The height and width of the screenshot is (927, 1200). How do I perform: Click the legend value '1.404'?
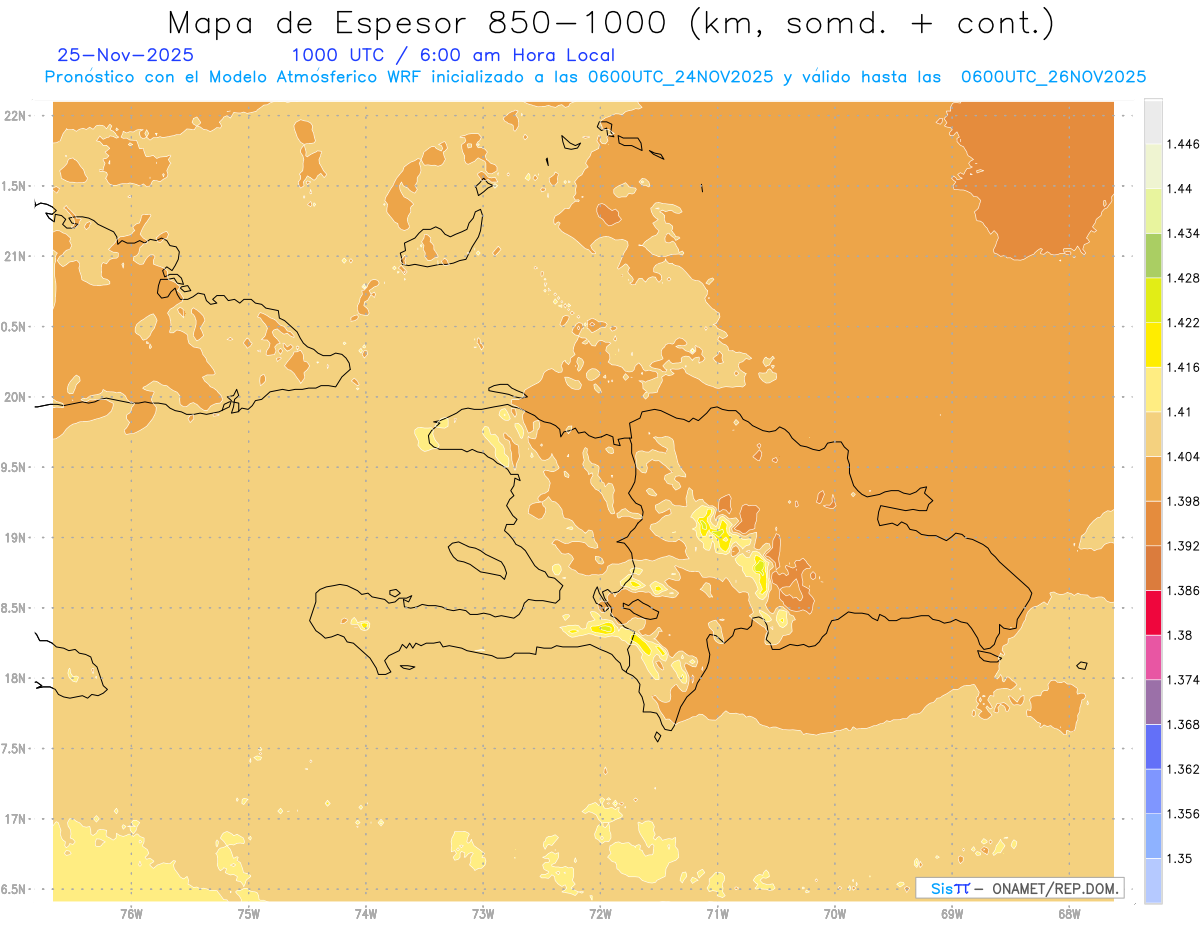tap(1184, 456)
